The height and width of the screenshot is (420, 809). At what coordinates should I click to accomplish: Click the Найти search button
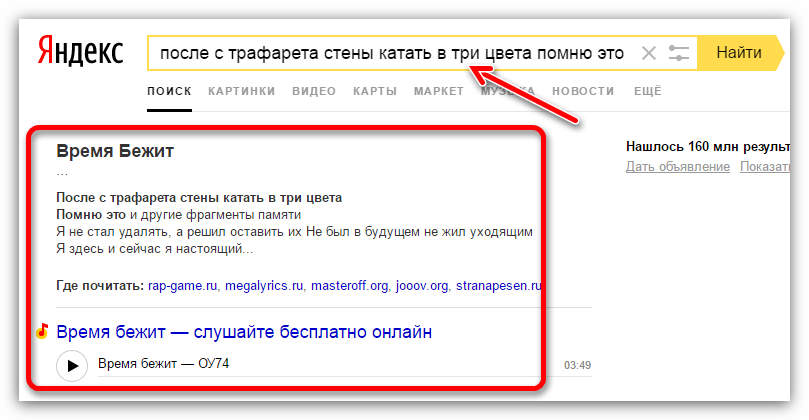[739, 53]
